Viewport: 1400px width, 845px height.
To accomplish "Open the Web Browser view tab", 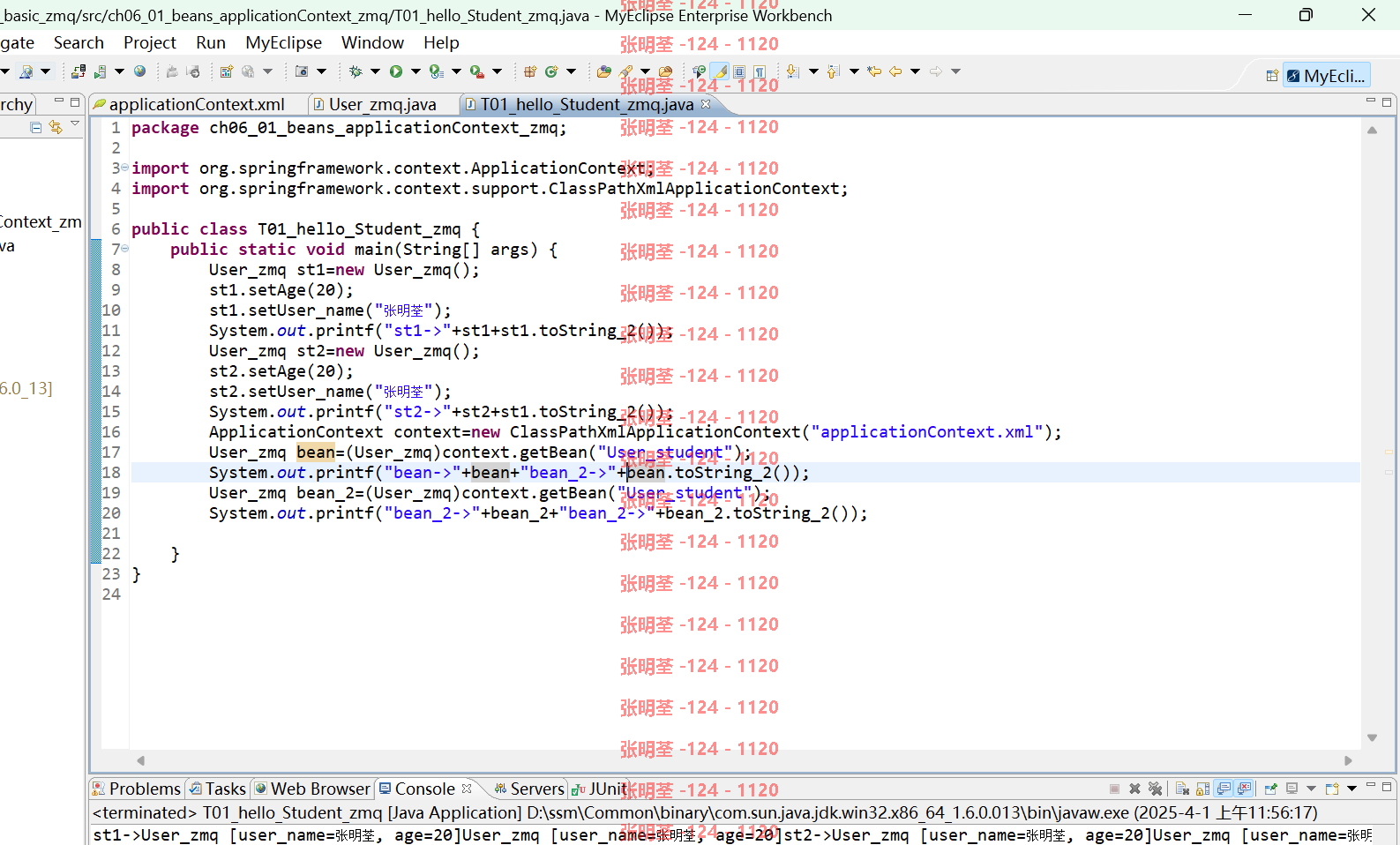I will point(312,789).
